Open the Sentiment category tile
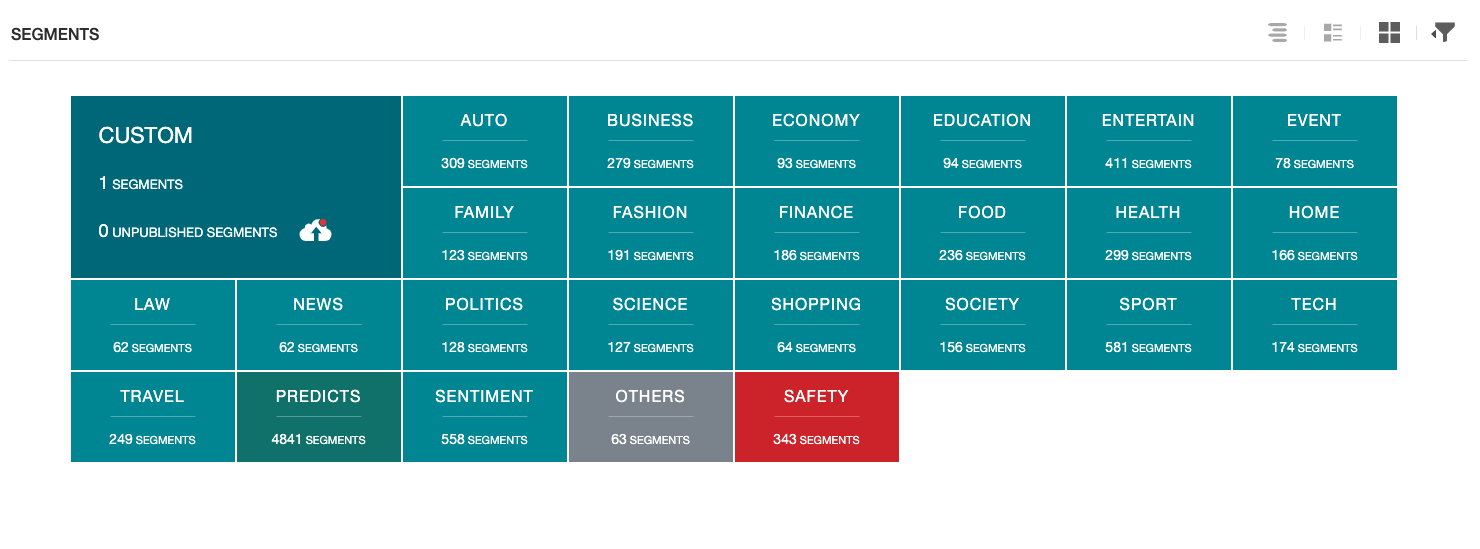Viewport: 1480px width, 549px height. (484, 417)
